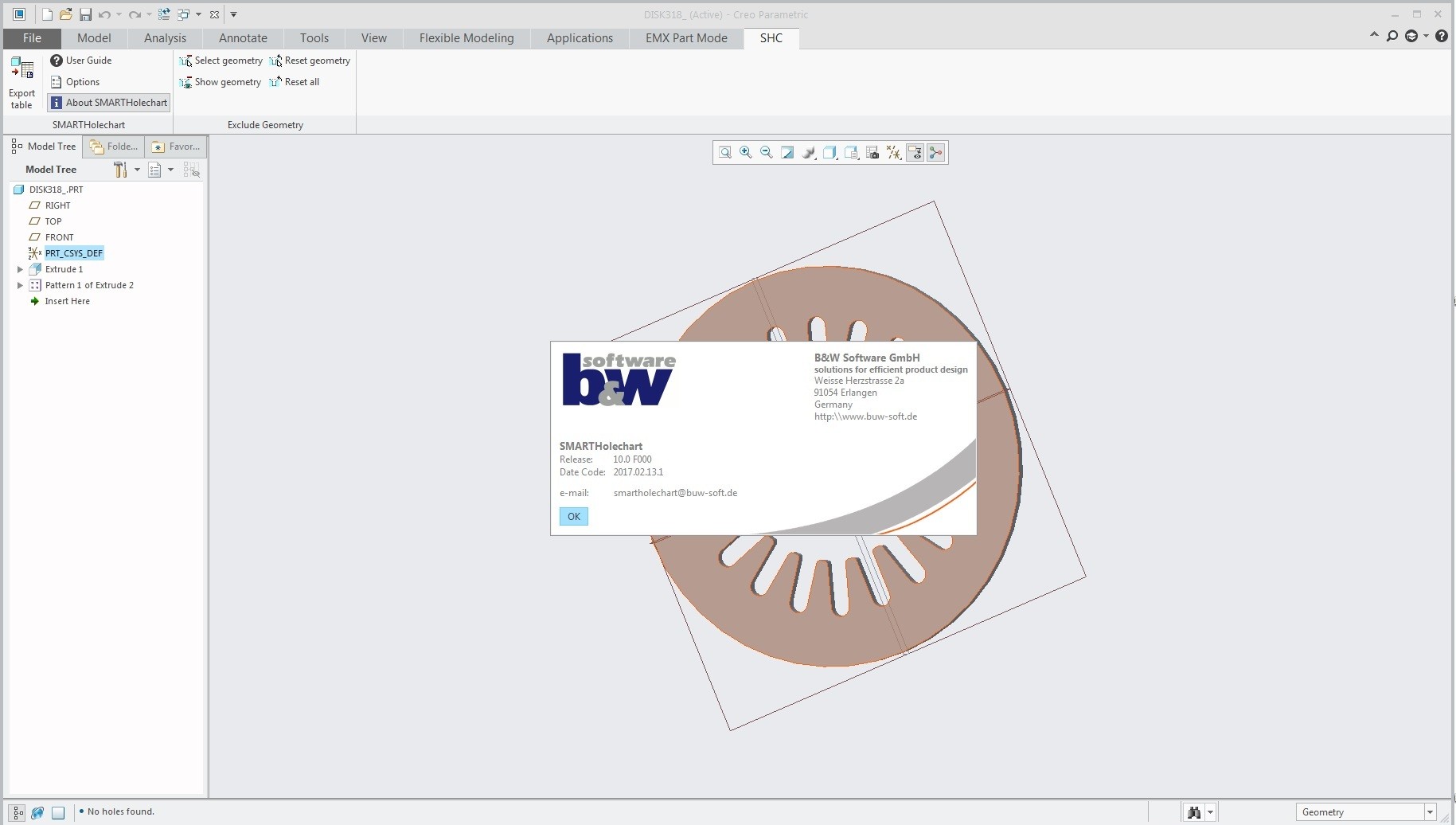Viewport: 1456px width, 825px height.
Task: Select the FRONT datum plane
Action: pos(51,237)
